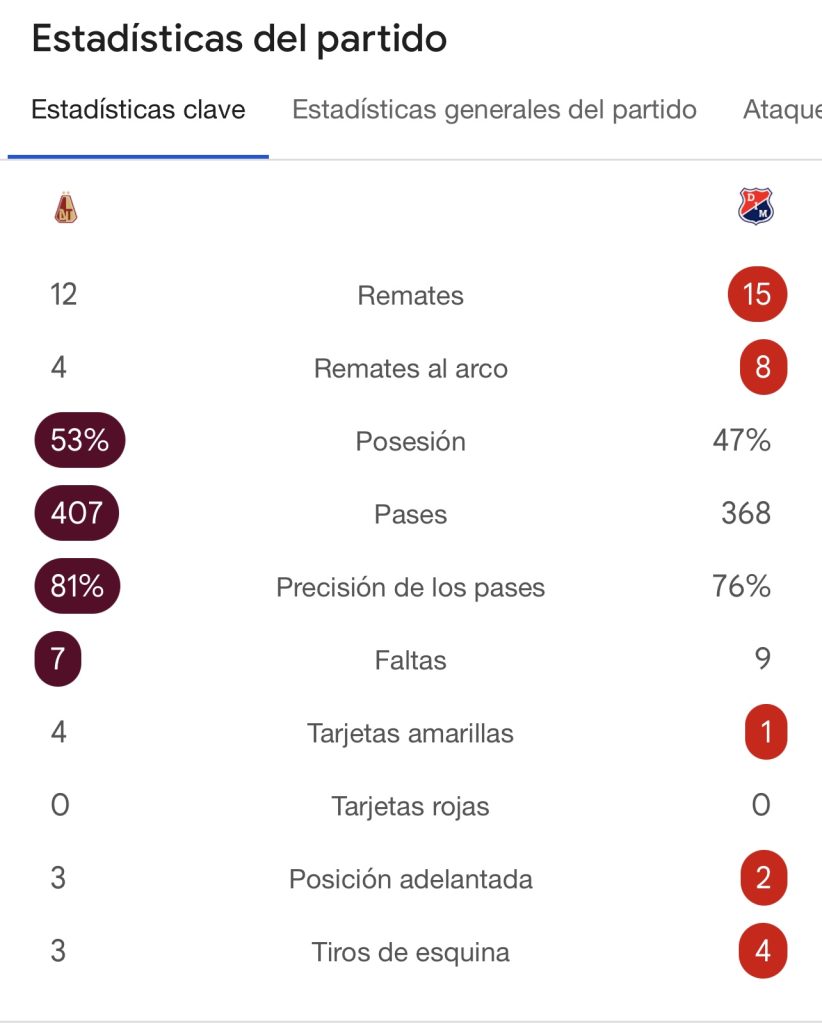Select the Estadísticas clave tab

click(x=138, y=109)
